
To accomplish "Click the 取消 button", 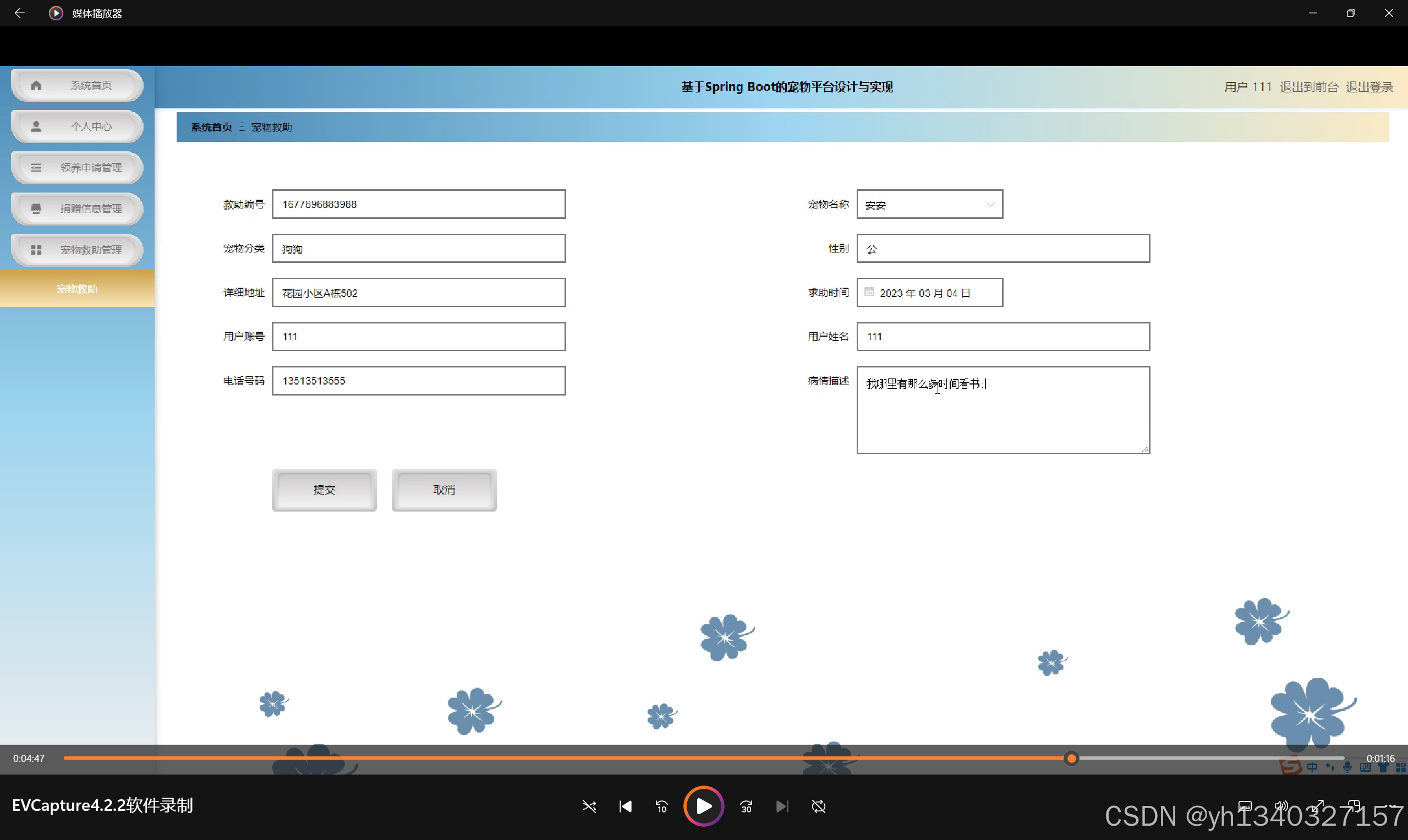I will [x=444, y=490].
